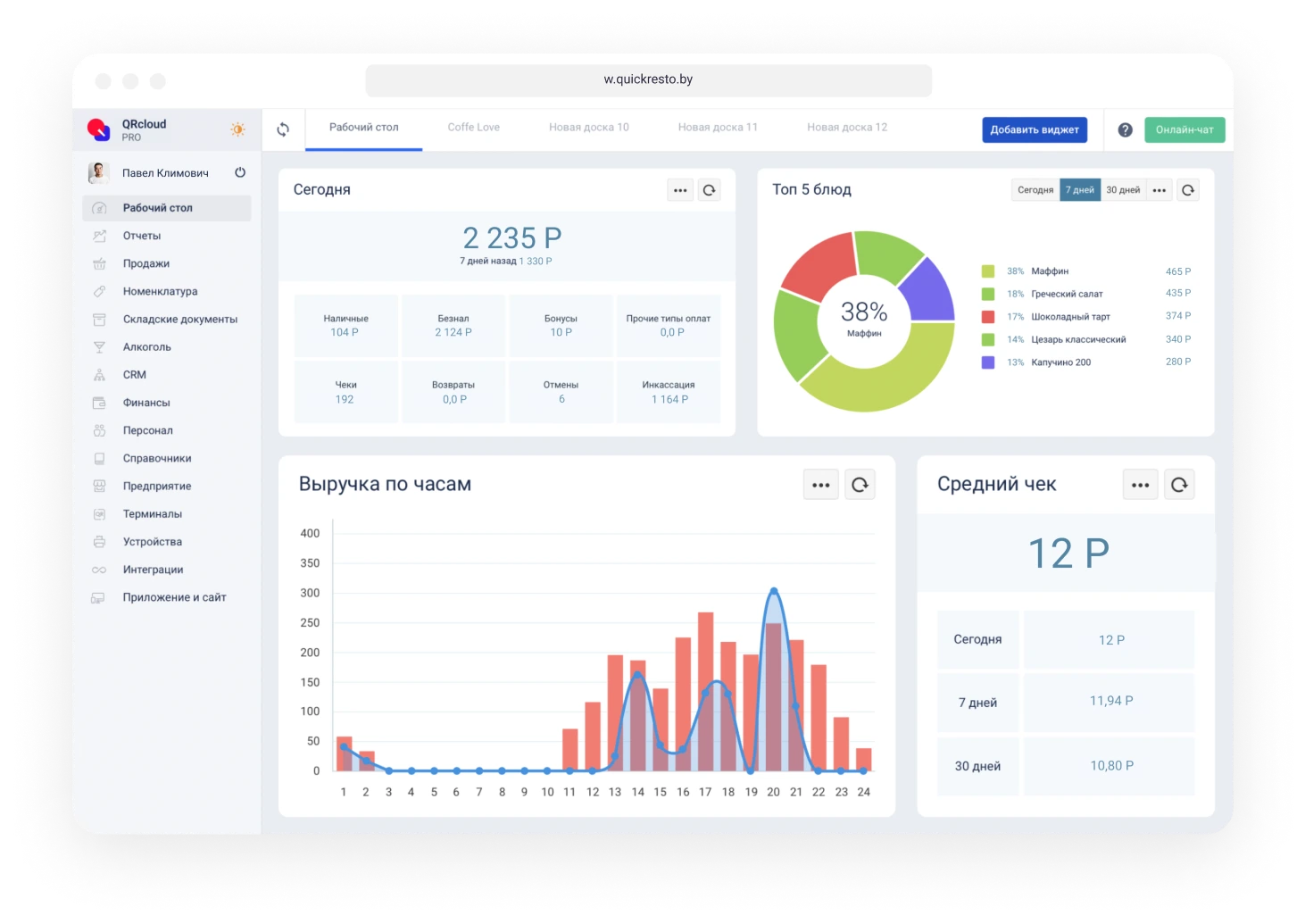The width and height of the screenshot is (1305, 924).
Task: Refresh the Сегодня widget
Action: [709, 190]
